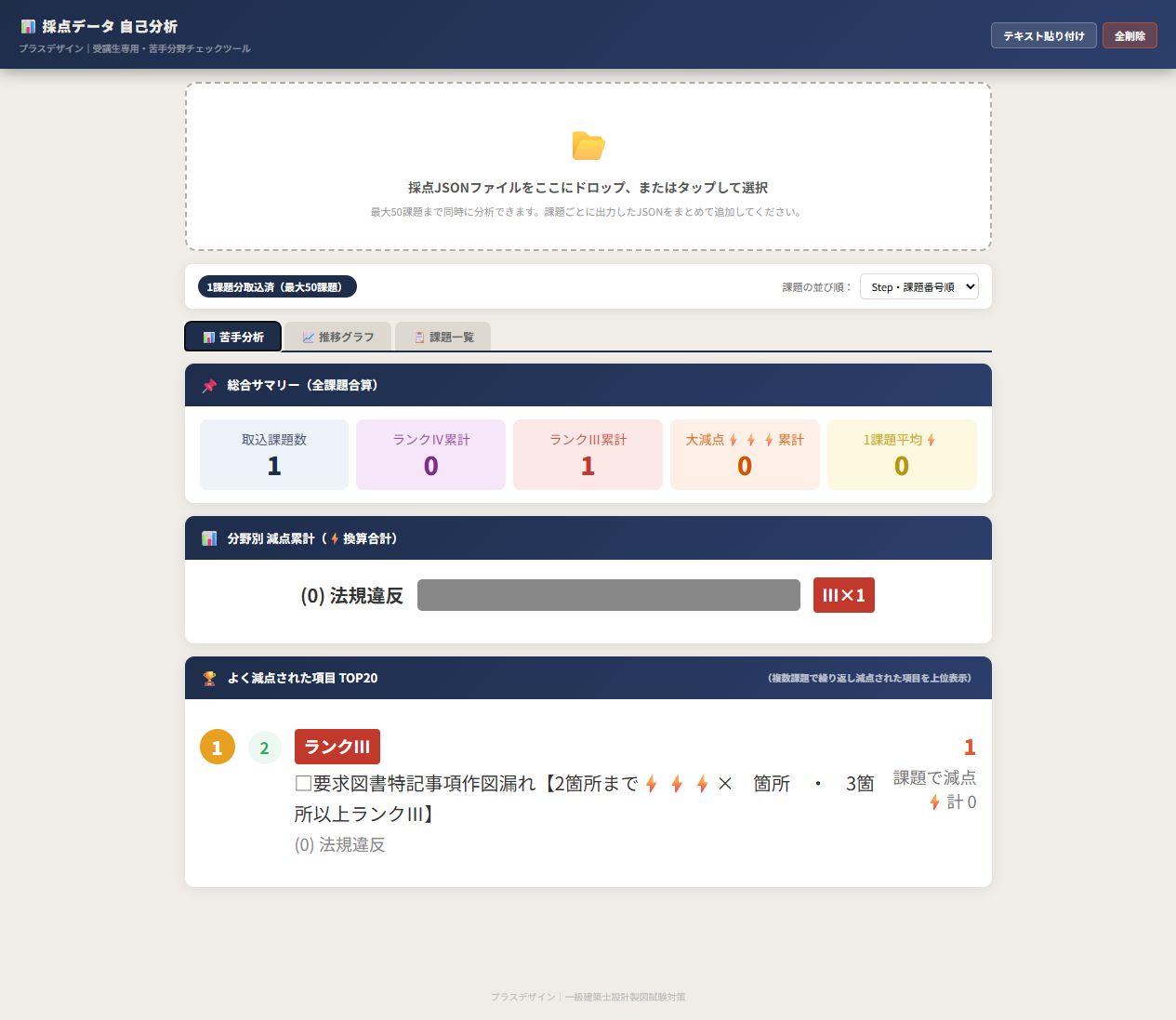The image size is (1176, 1020).
Task: Open the 推移グラフ tab
Action: [338, 337]
